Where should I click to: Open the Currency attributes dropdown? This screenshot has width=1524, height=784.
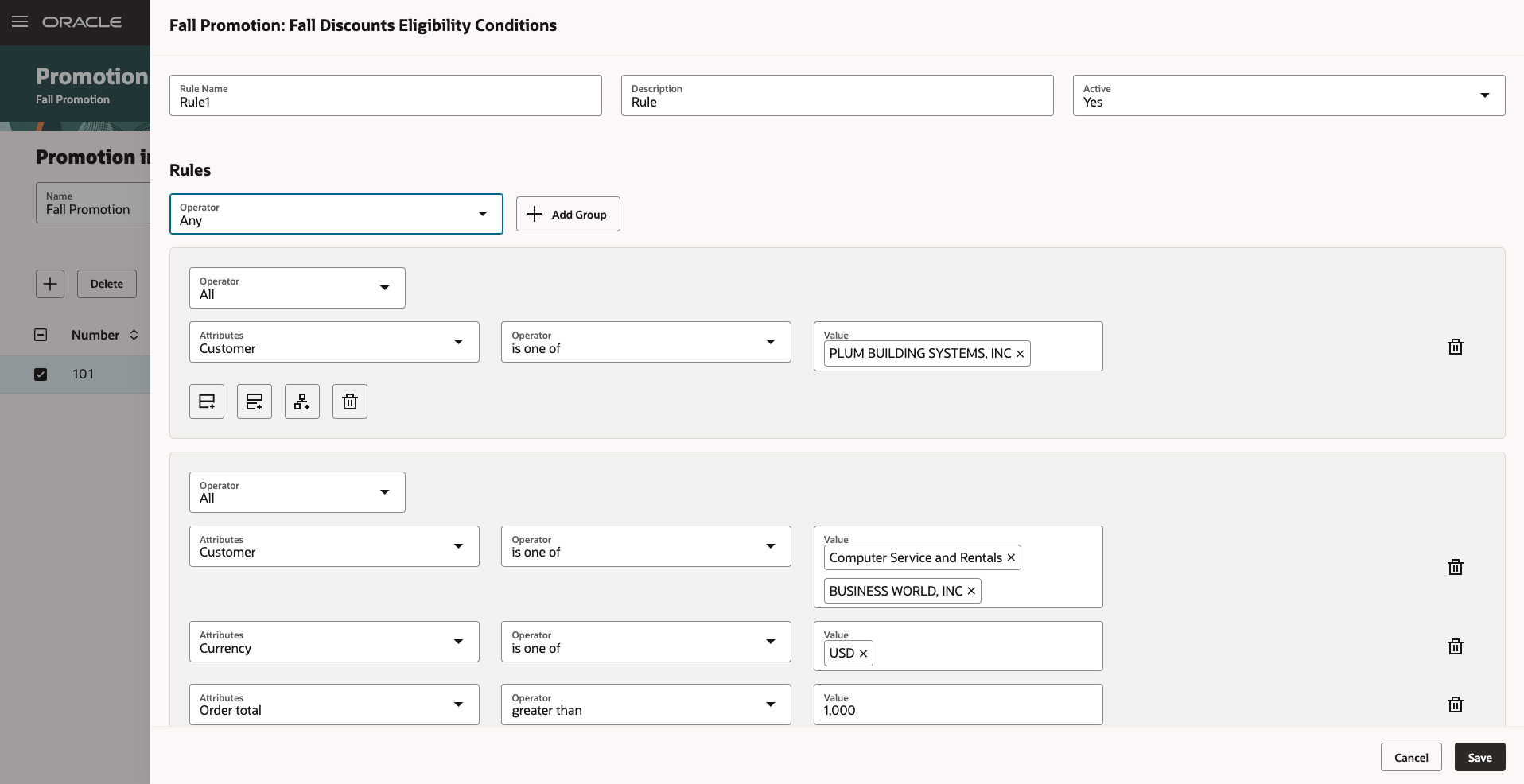(458, 642)
